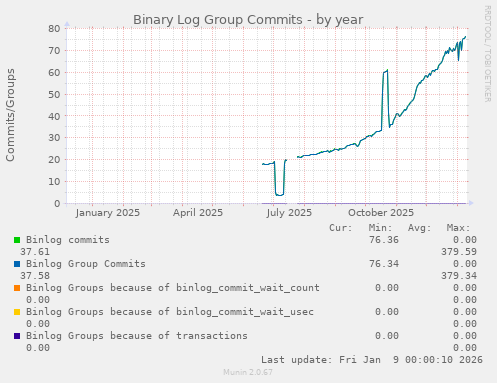Screen dimensions: 497x383
Task: Click the y-axis value 80
Action: pyautogui.click(x=54, y=29)
